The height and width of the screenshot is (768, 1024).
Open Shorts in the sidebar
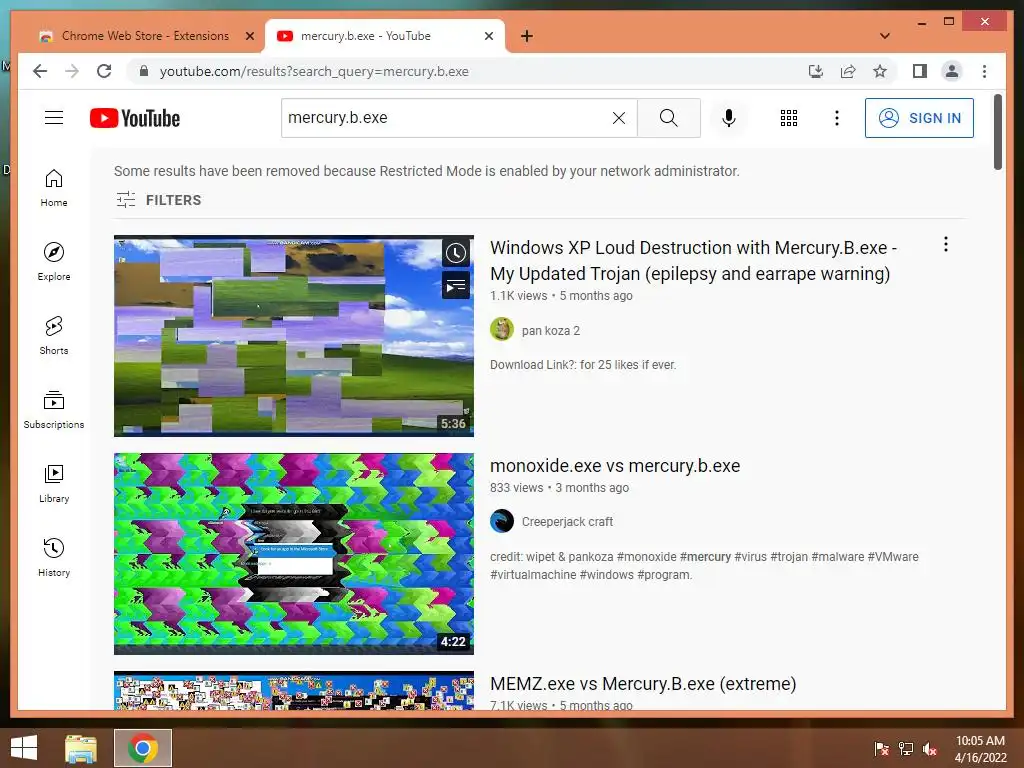point(54,335)
